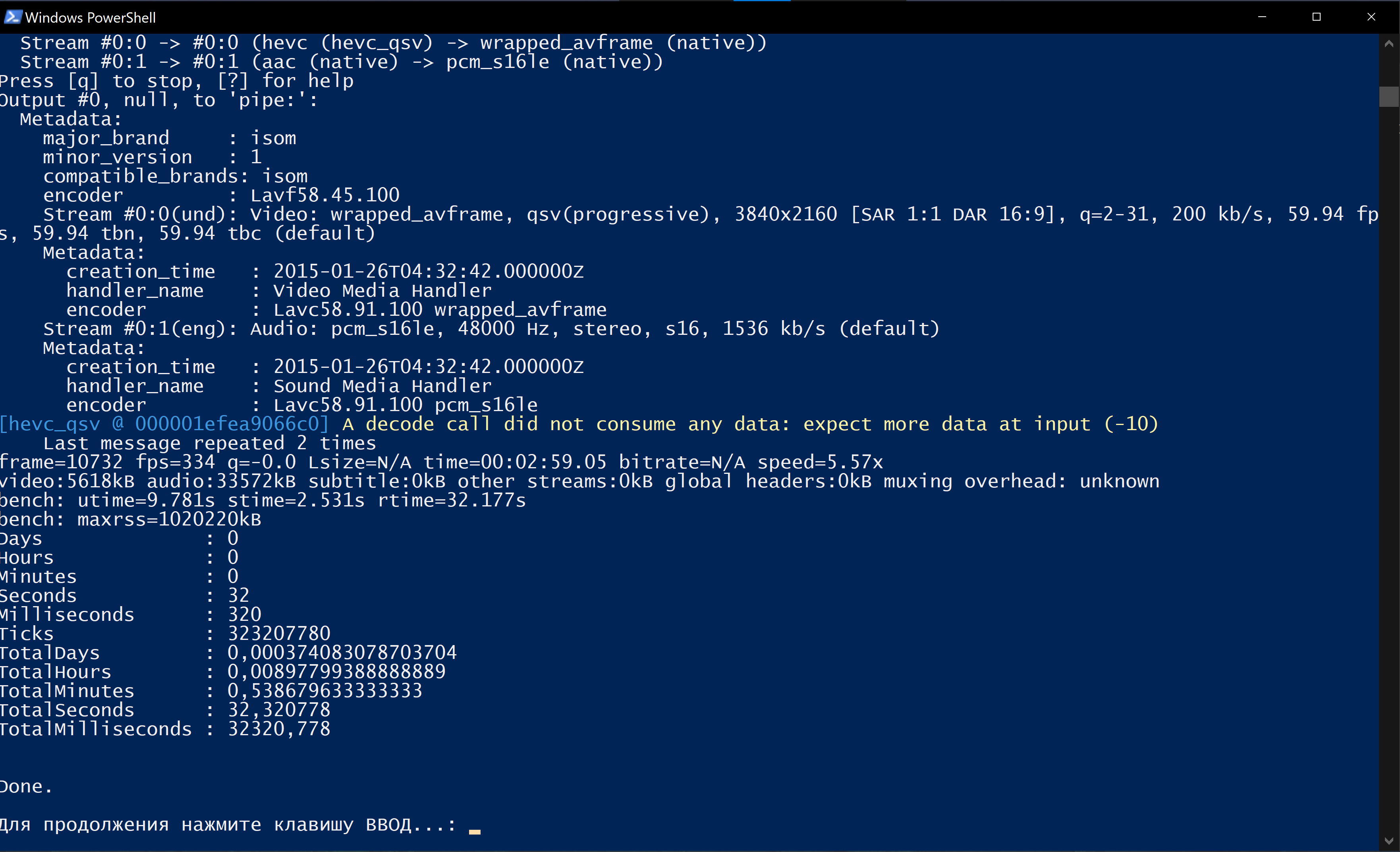Image resolution: width=1400 pixels, height=852 pixels.
Task: Click the cyan [hevc_qsv @ address] tag
Action: [164, 424]
